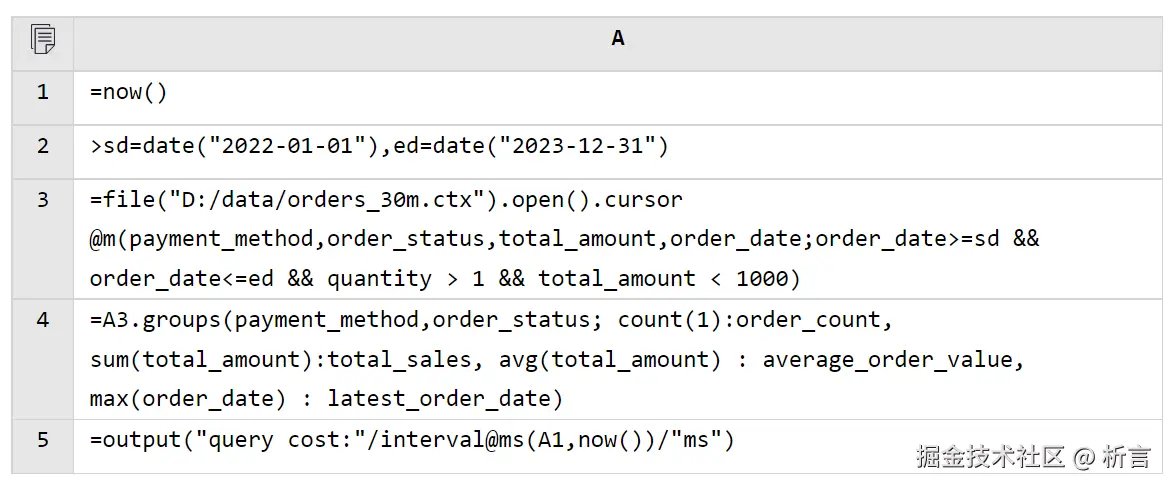
Task: Click the =file("D:/data/orders_30m.ctx") line
Action: [x=386, y=199]
